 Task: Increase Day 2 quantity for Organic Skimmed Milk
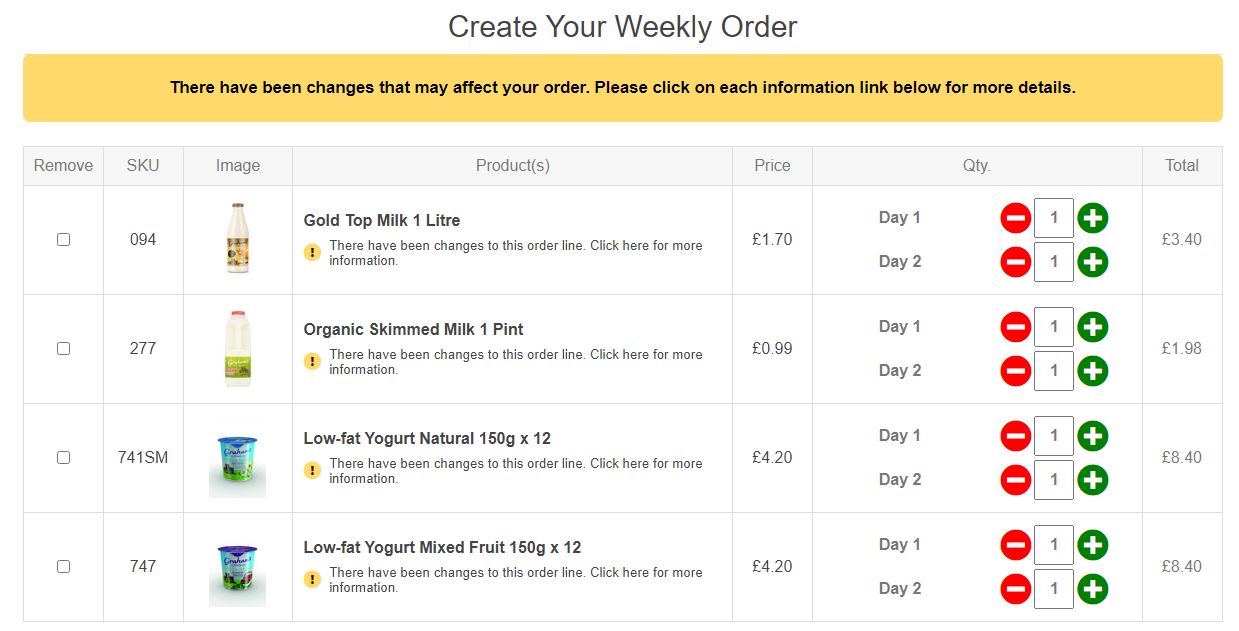(x=1093, y=371)
